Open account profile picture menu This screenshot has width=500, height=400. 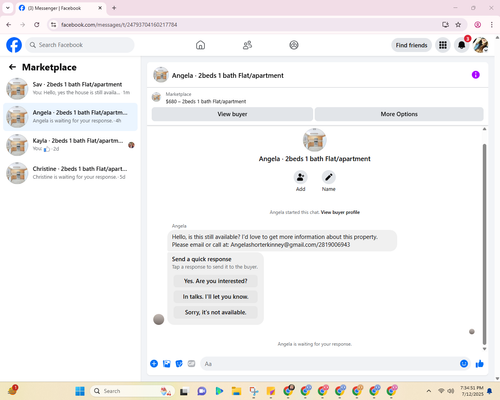coord(480,45)
